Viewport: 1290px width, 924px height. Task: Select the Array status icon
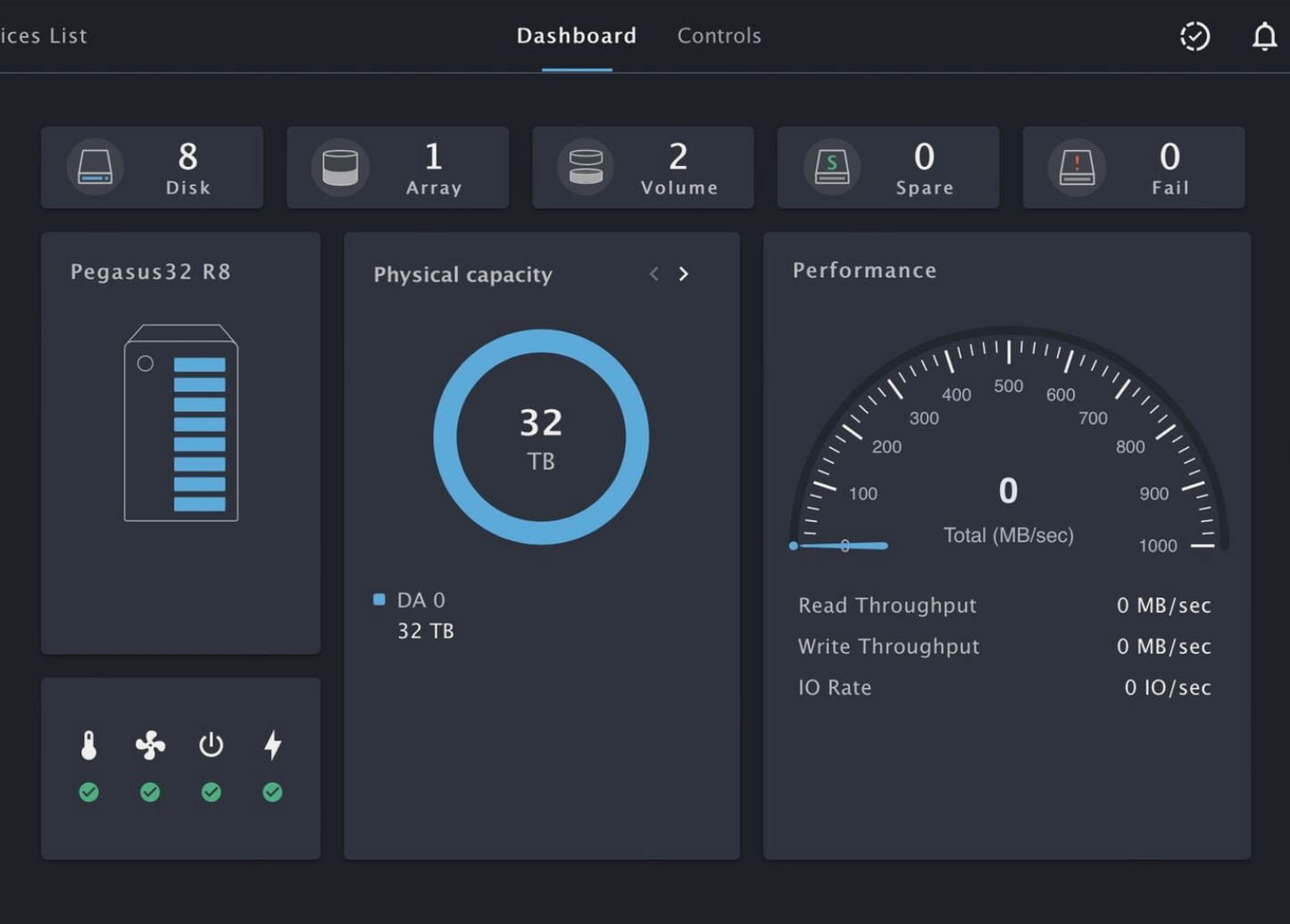[x=340, y=167]
